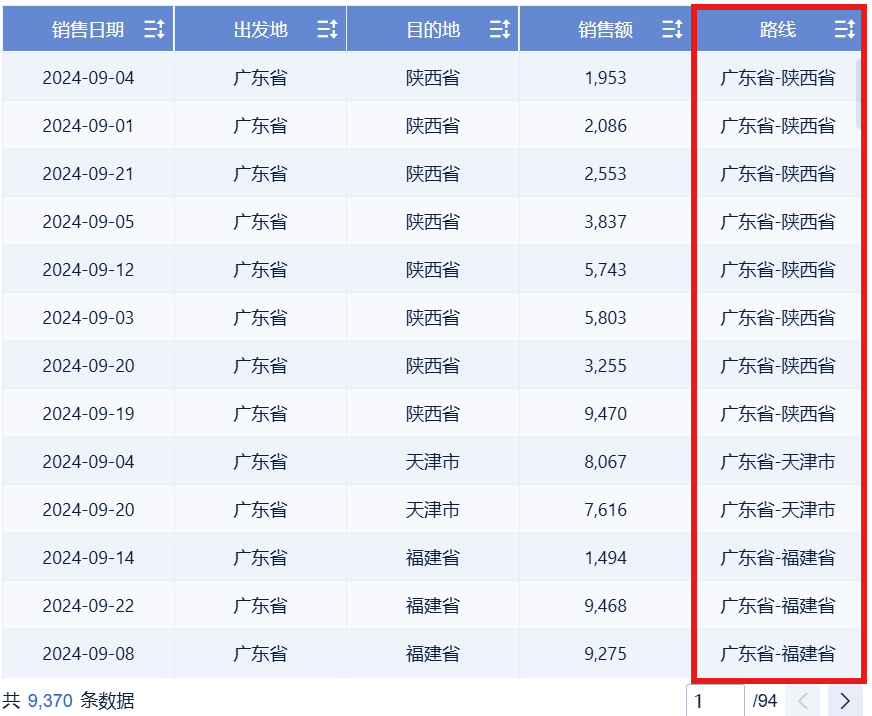This screenshot has width=872, height=716.
Task: Click the page number input field
Action: click(x=715, y=700)
